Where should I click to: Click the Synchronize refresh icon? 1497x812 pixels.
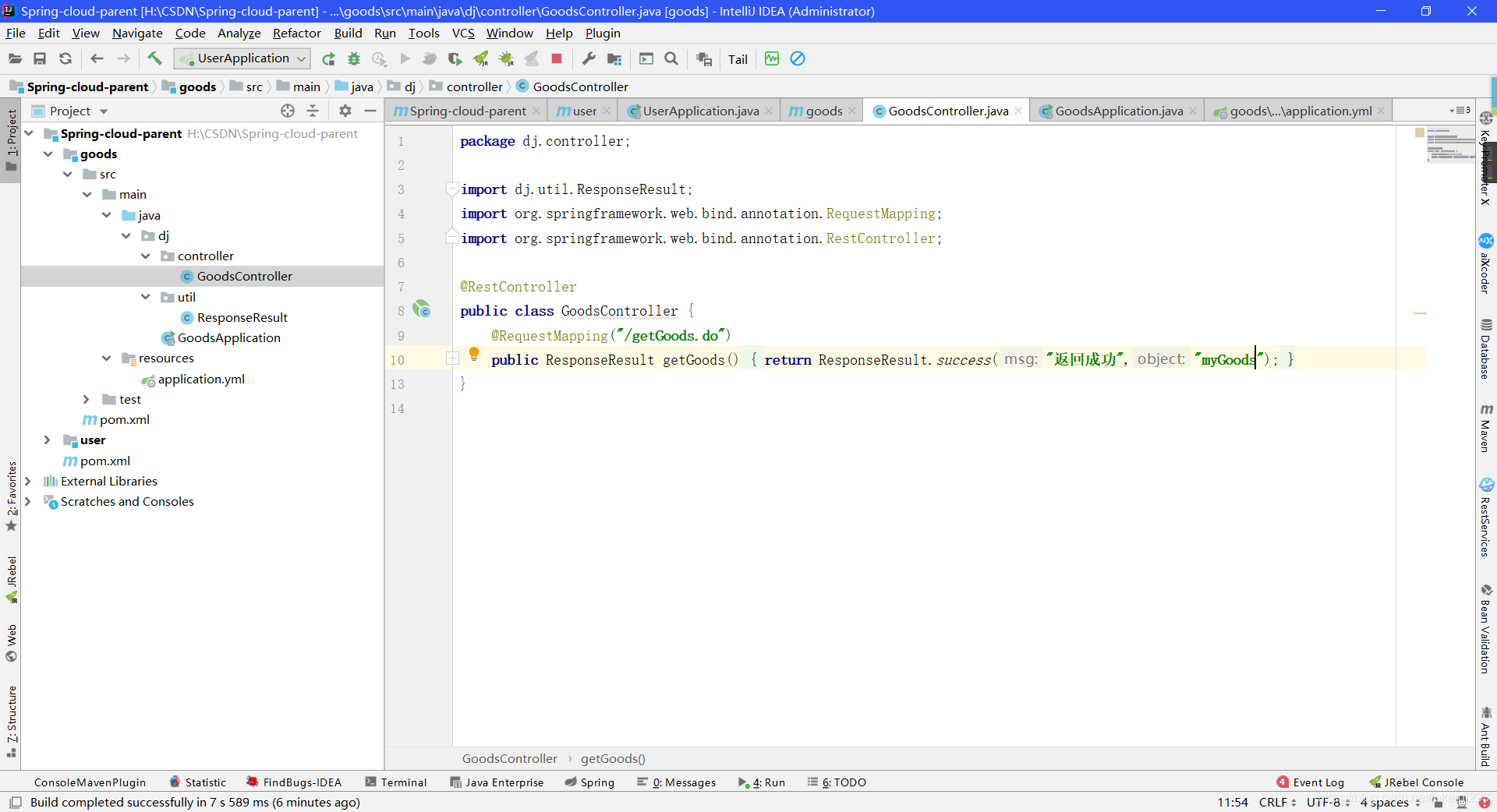coord(65,58)
